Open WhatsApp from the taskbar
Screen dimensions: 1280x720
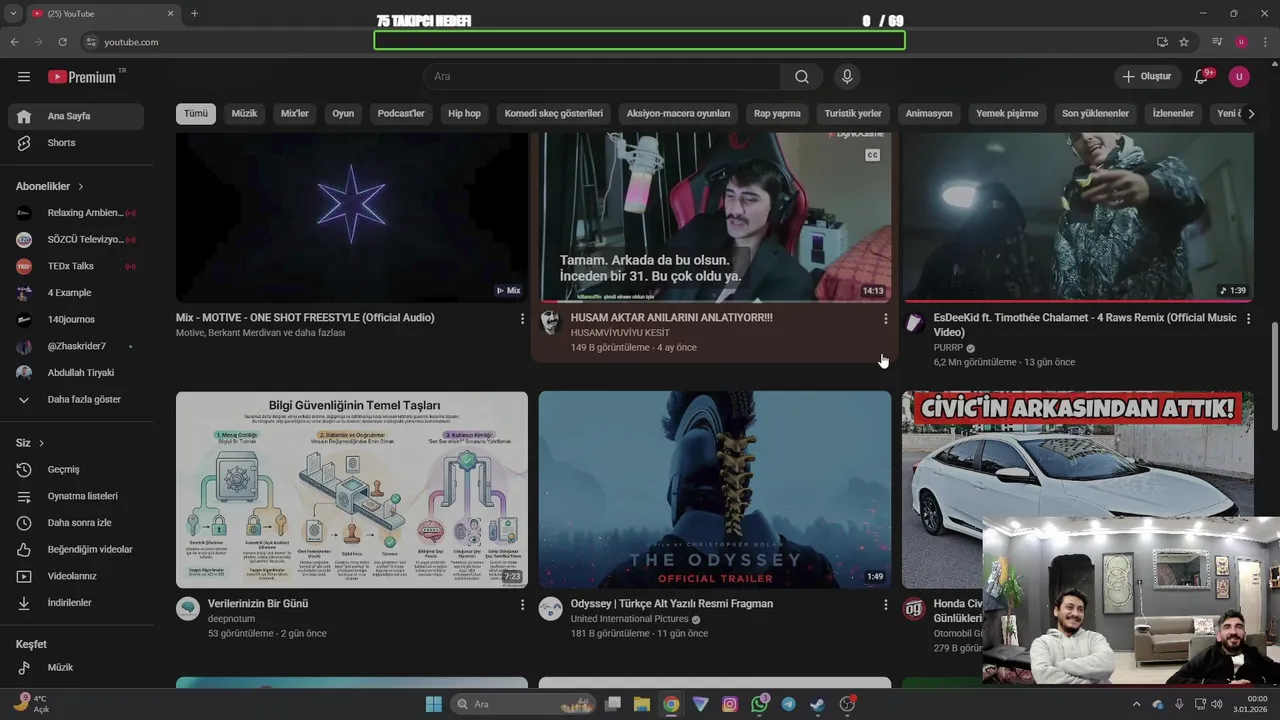pos(760,704)
